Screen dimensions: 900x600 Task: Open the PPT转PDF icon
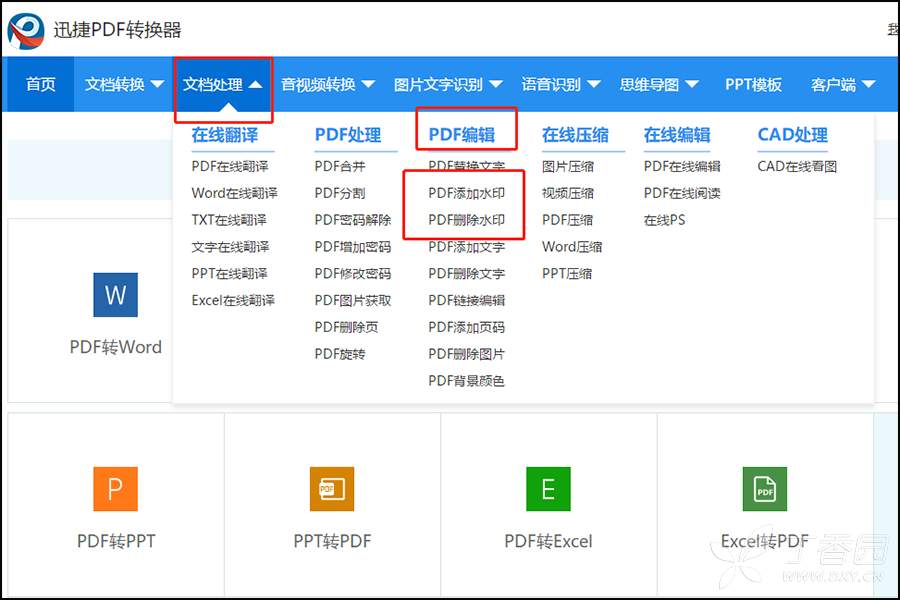pyautogui.click(x=332, y=489)
